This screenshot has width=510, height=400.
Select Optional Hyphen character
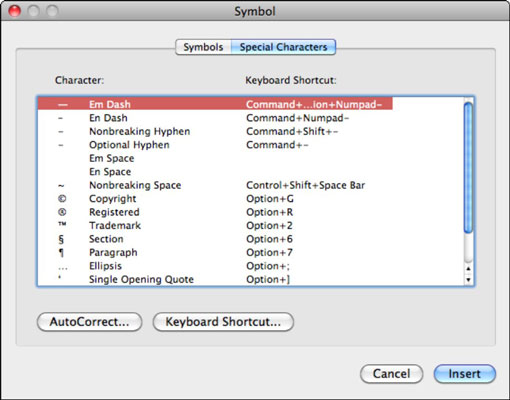[x=251, y=145]
